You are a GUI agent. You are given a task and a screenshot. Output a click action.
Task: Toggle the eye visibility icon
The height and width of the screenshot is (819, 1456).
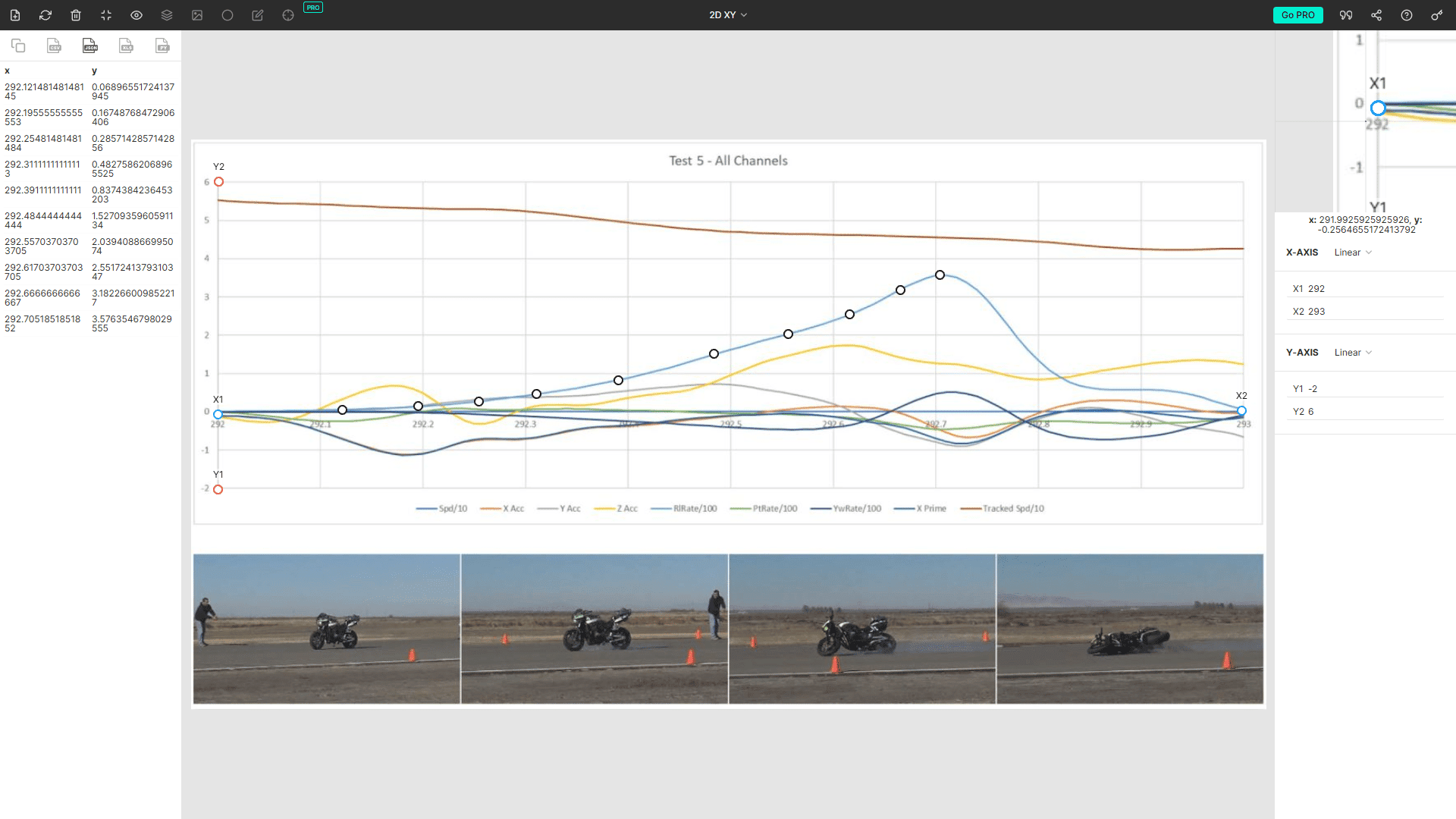136,15
